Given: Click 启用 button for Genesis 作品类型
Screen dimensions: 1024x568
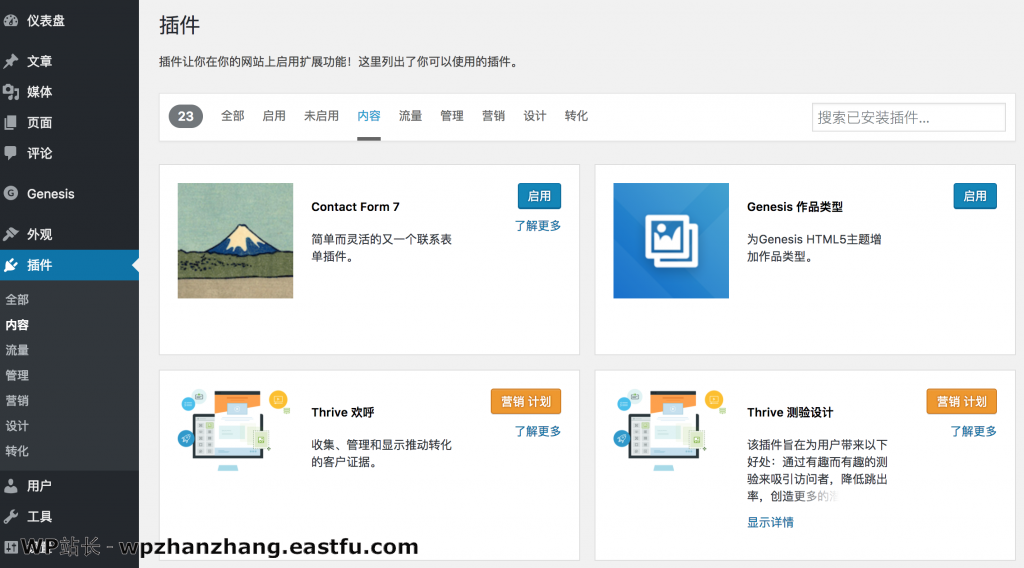Looking at the screenshot, I should point(975,196).
